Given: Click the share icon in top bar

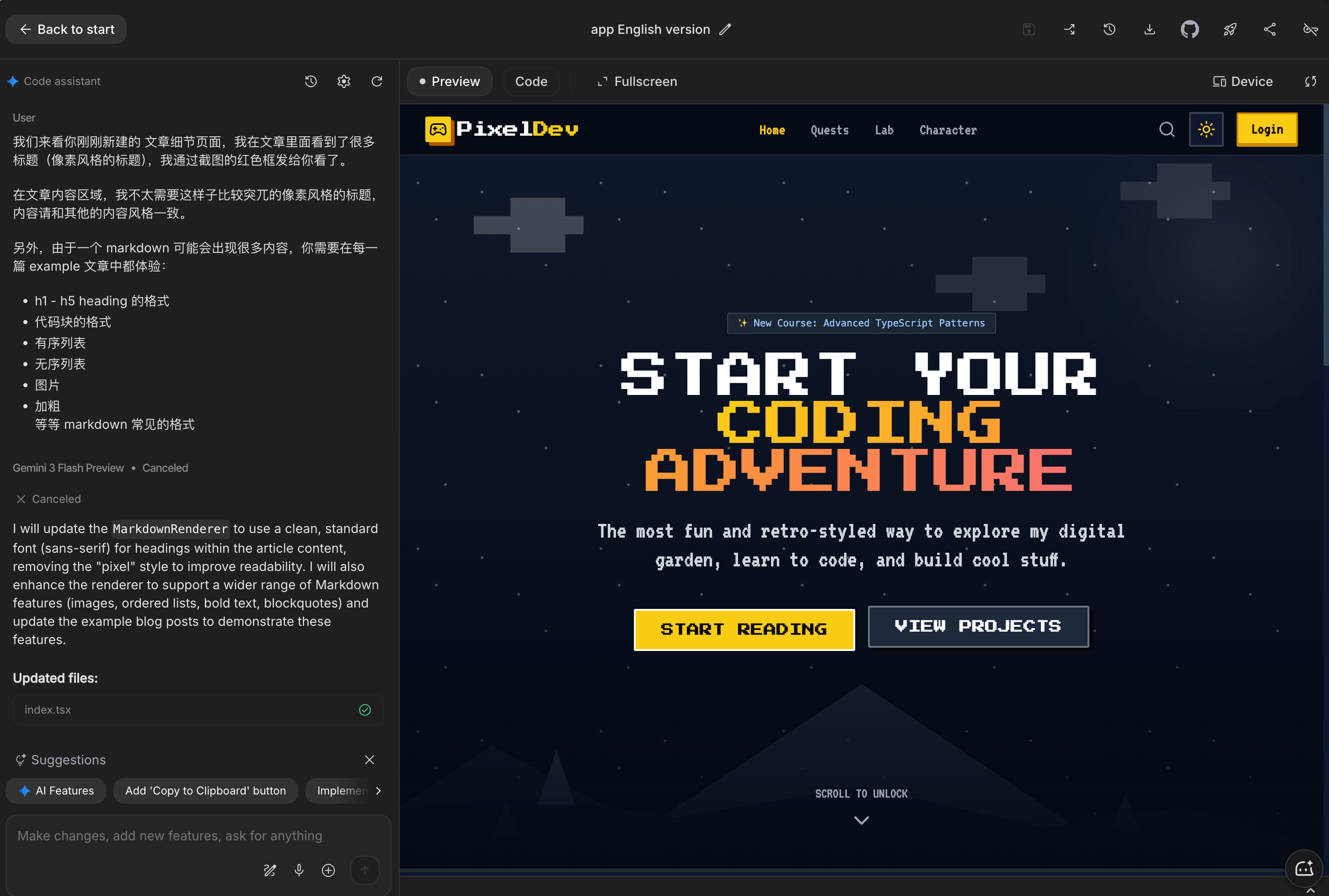Looking at the screenshot, I should 1270,29.
